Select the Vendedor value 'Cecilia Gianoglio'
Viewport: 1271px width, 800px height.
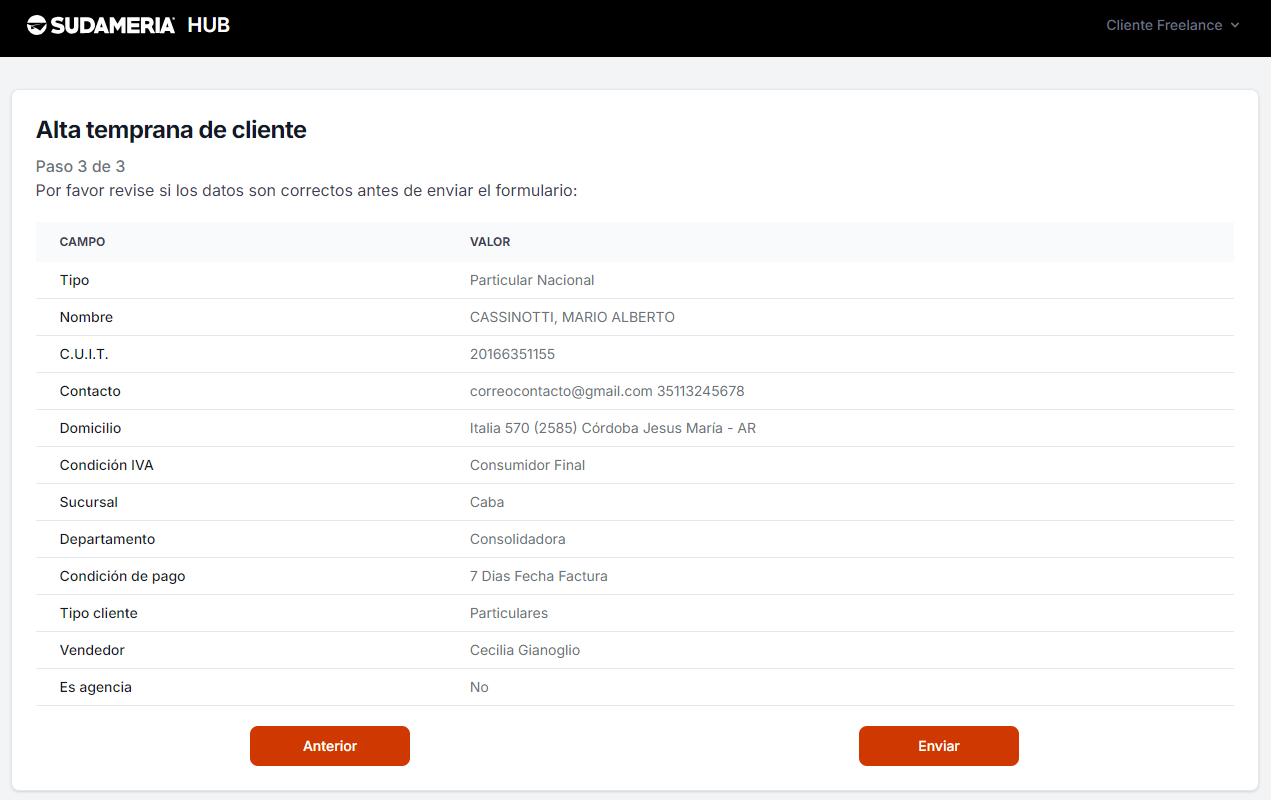[x=524, y=650]
